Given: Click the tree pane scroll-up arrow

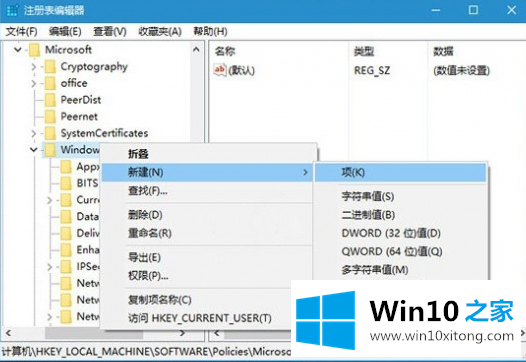Looking at the screenshot, I should pyautogui.click(x=197, y=50).
